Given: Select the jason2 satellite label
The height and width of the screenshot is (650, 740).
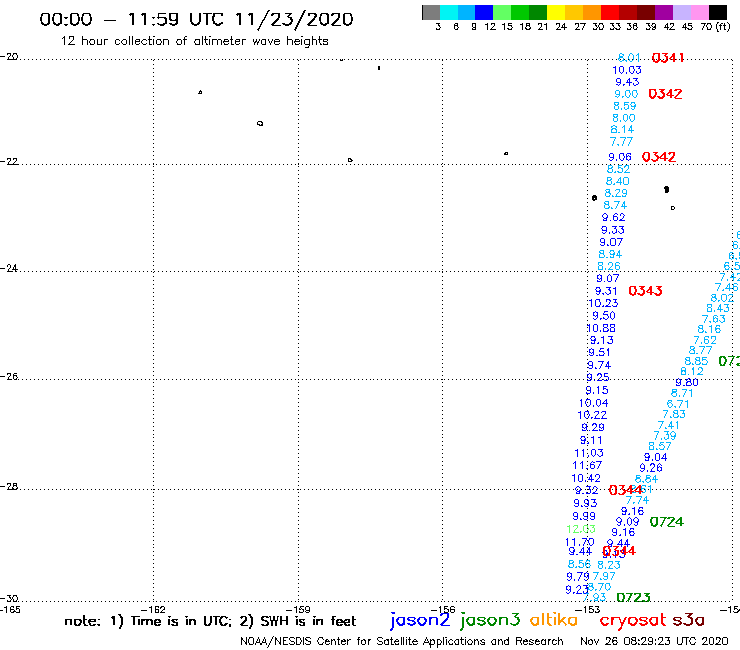Looking at the screenshot, I should point(420,620).
